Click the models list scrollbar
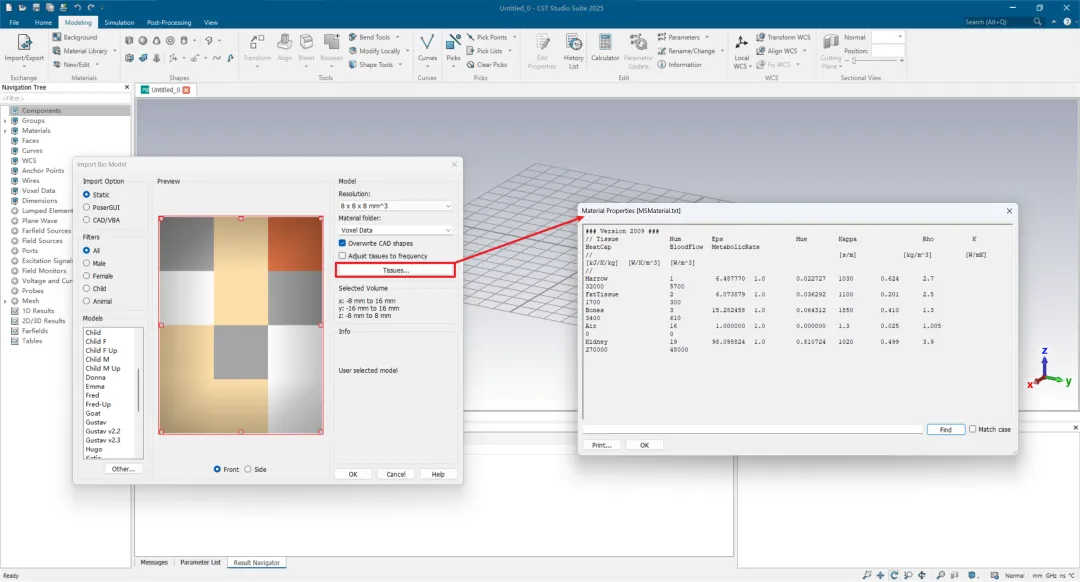Screen dimensions: 1080x582 [139, 390]
